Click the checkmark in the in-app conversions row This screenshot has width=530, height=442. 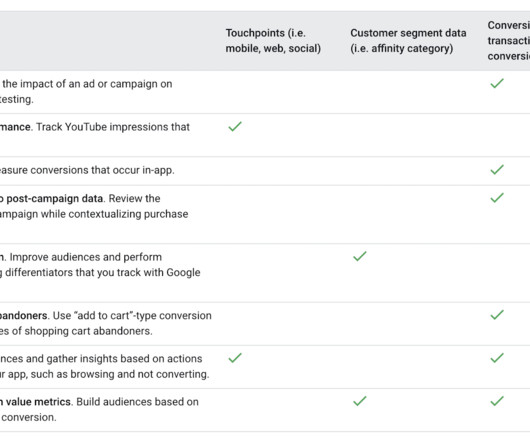tap(497, 169)
